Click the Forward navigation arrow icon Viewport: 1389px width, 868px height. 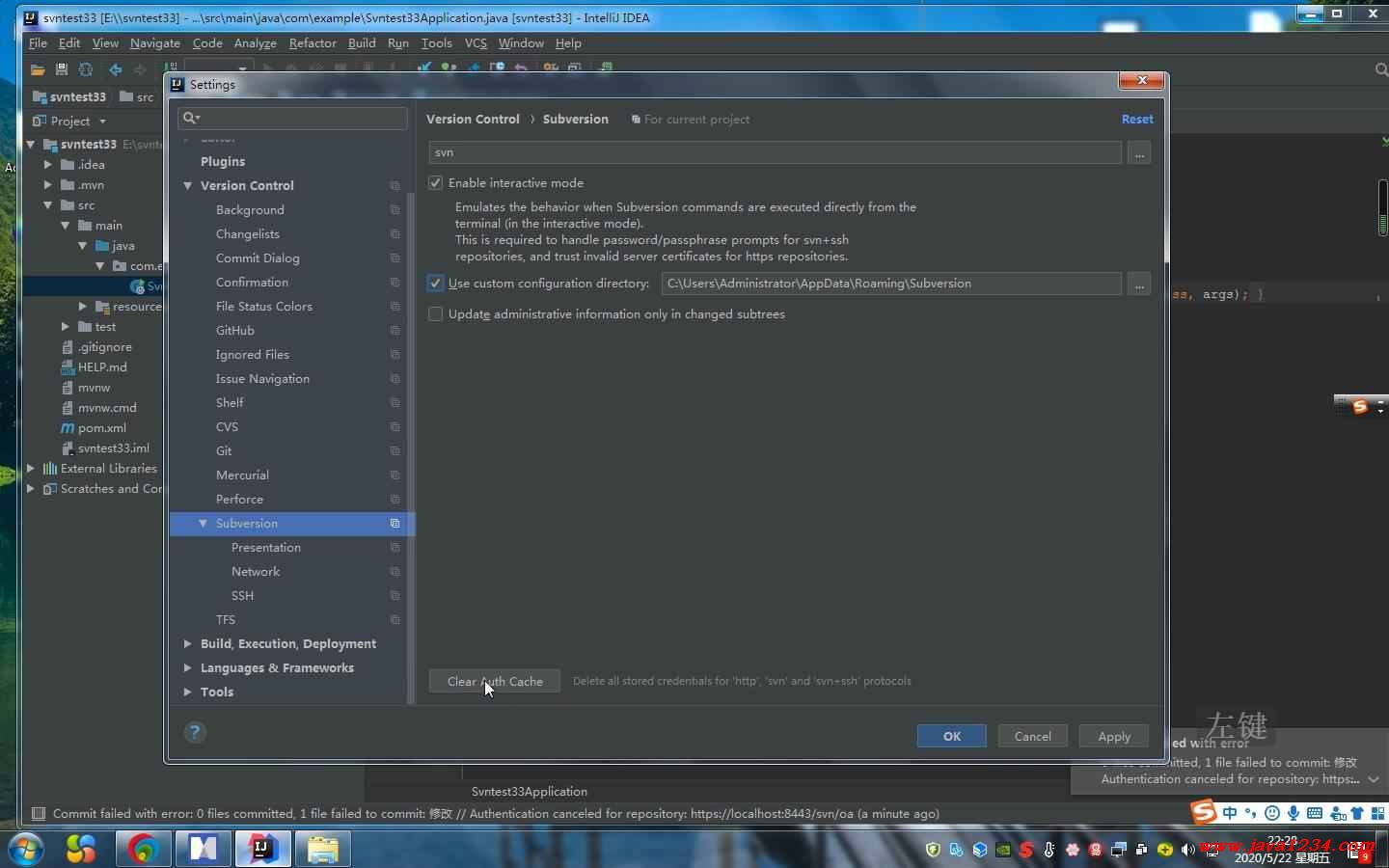pos(140,69)
